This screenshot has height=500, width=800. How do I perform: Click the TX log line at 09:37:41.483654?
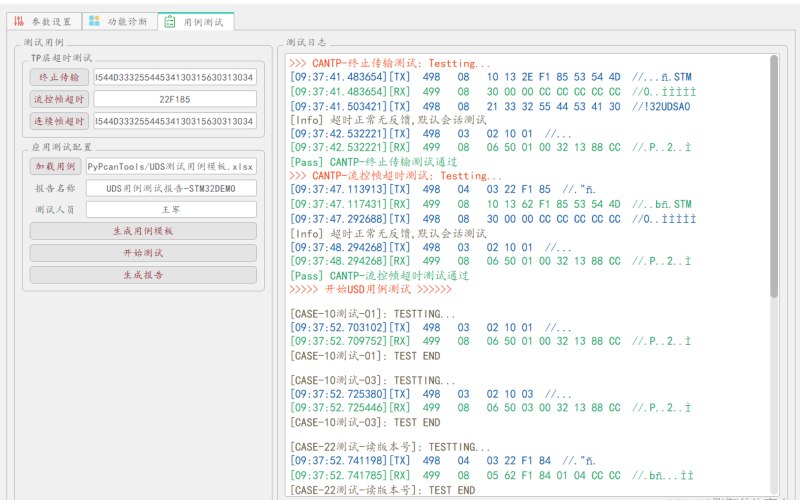point(491,77)
